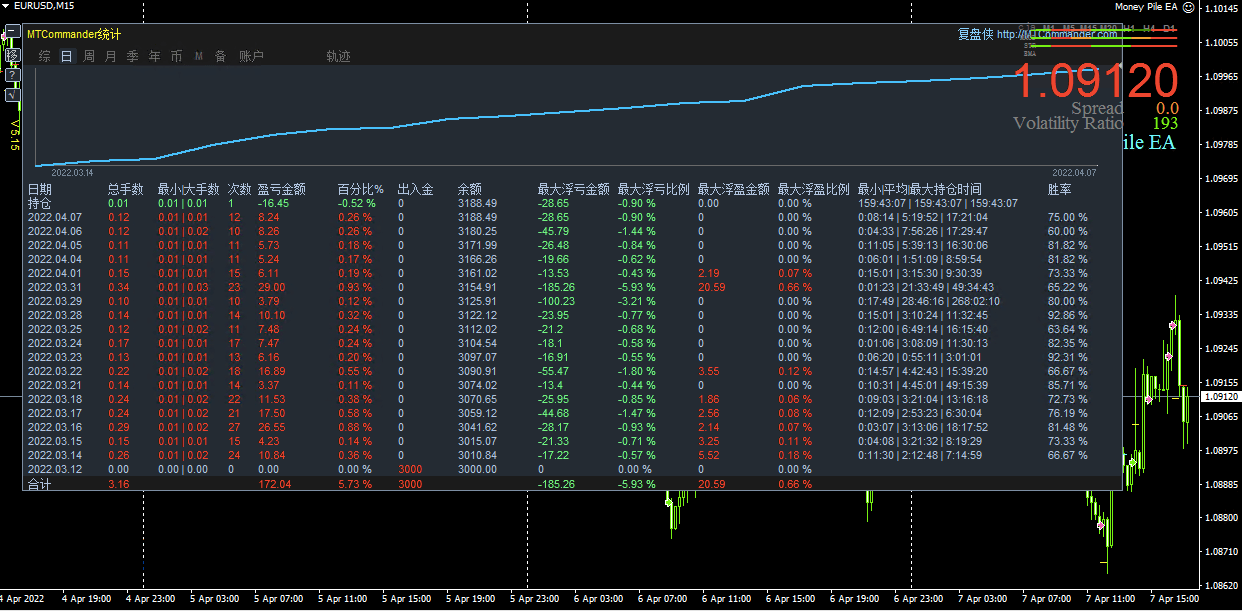The height and width of the screenshot is (612, 1242).
Task: Switch to the 账户 account tab
Action: pos(251,56)
